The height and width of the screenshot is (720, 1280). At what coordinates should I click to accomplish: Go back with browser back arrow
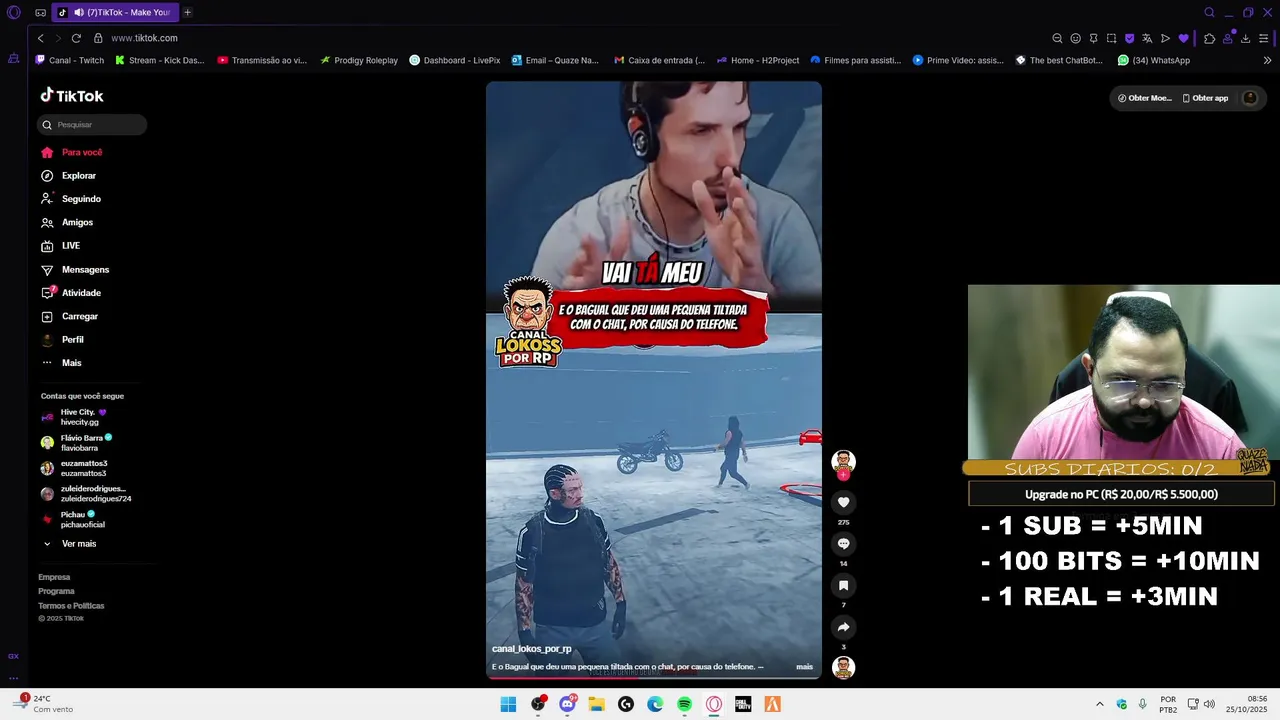click(x=40, y=38)
